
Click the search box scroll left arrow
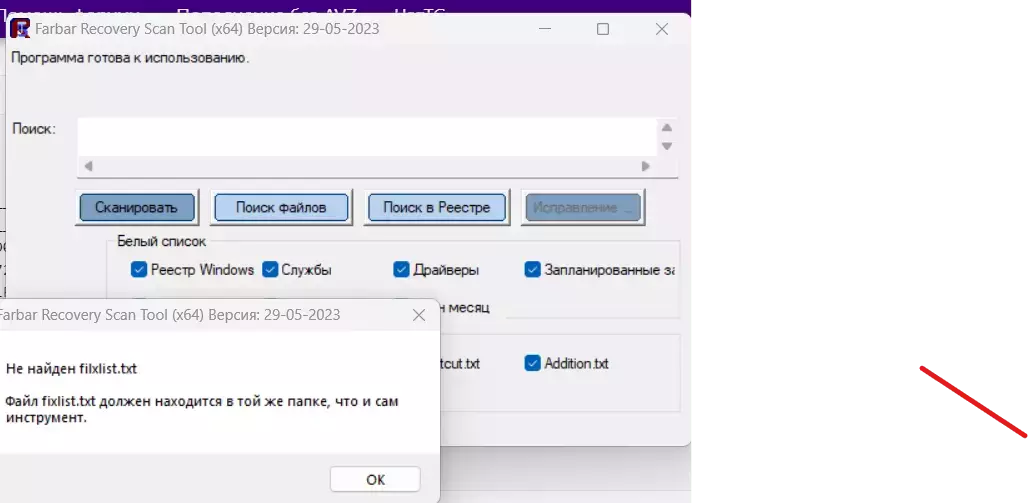pyautogui.click(x=89, y=167)
